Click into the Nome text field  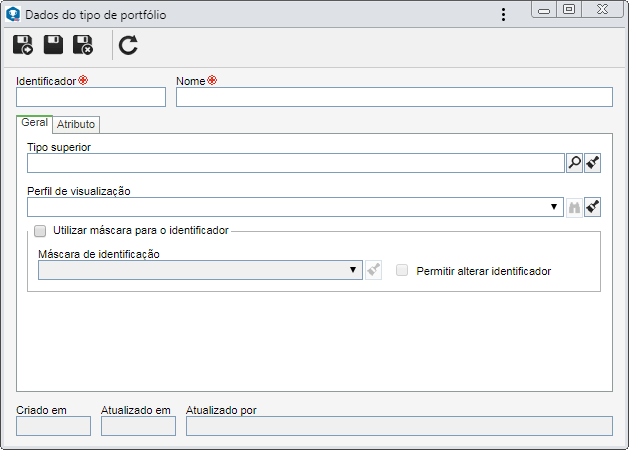tap(394, 97)
